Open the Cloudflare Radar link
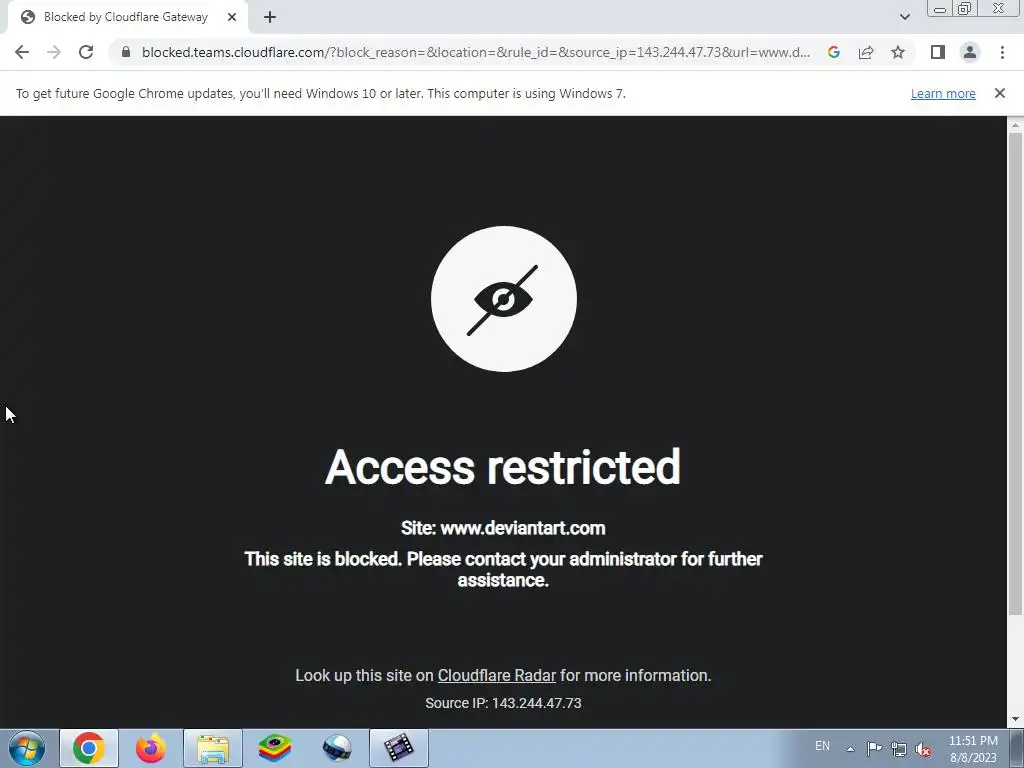The width and height of the screenshot is (1024, 768). (496, 675)
